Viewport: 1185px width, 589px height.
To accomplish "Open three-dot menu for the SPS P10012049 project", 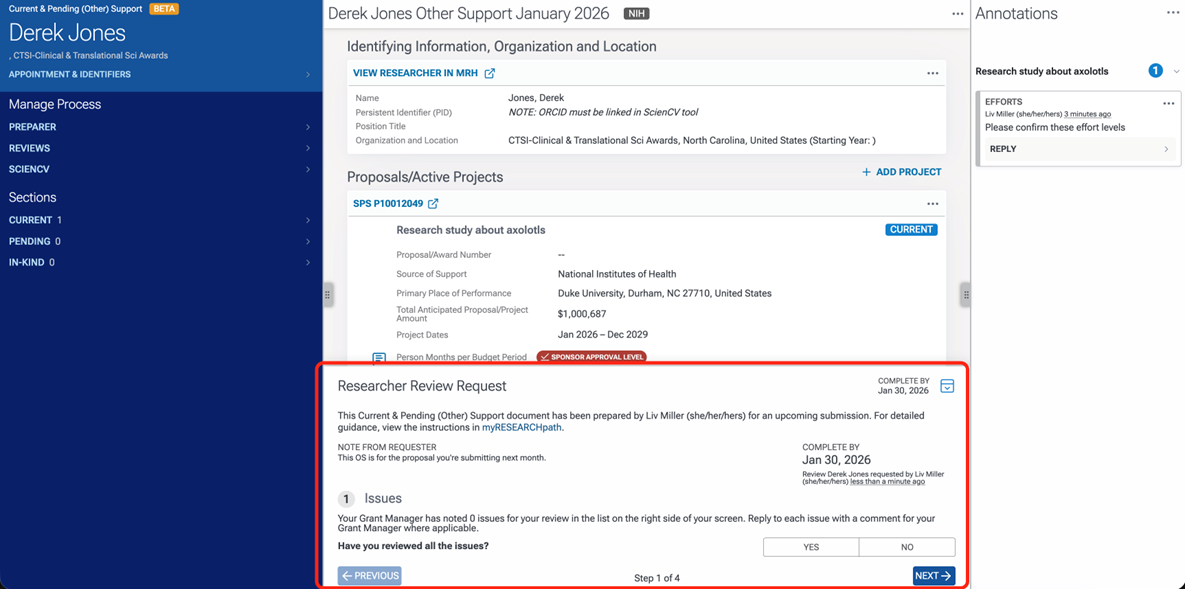I will (932, 204).
